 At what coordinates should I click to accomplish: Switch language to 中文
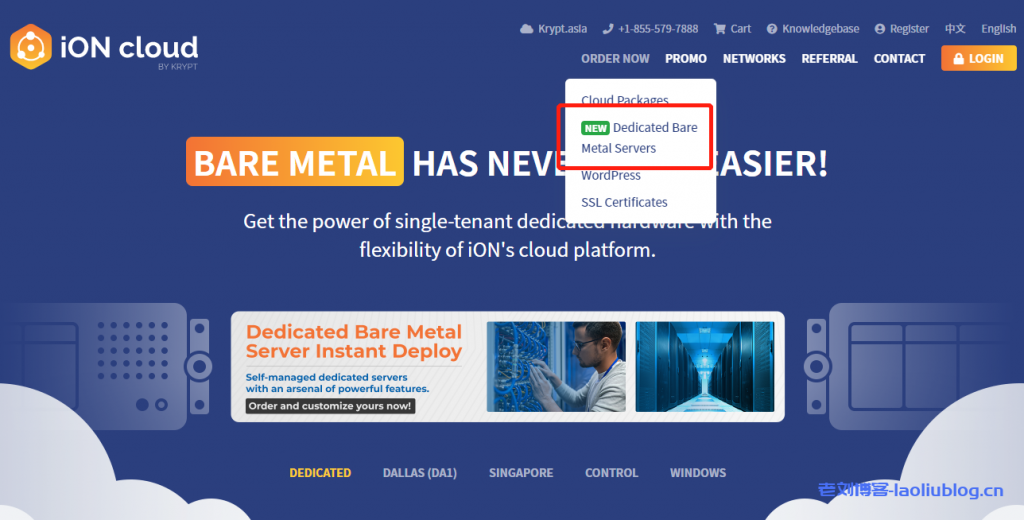(955, 29)
